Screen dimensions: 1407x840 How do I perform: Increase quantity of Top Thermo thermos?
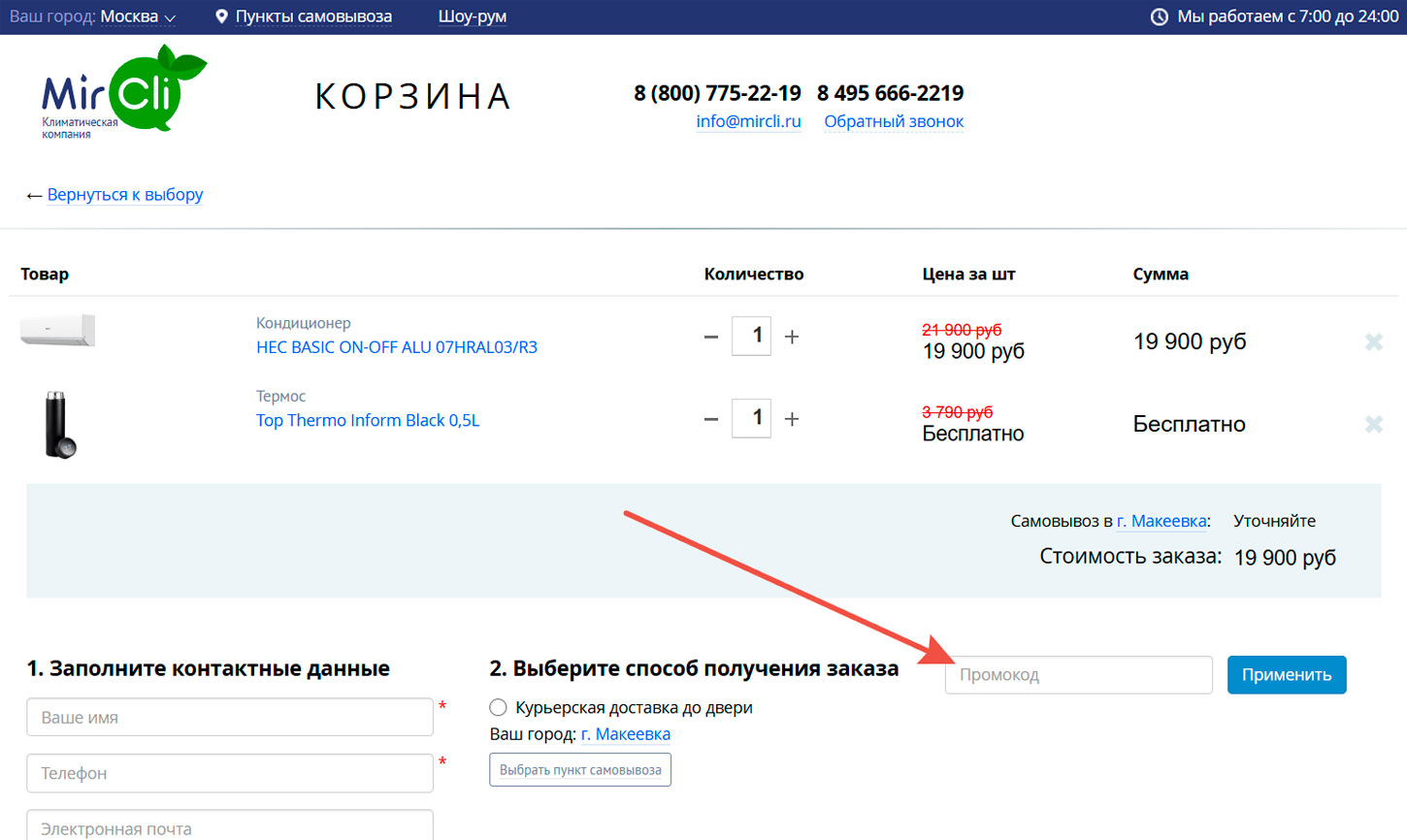[x=792, y=419]
